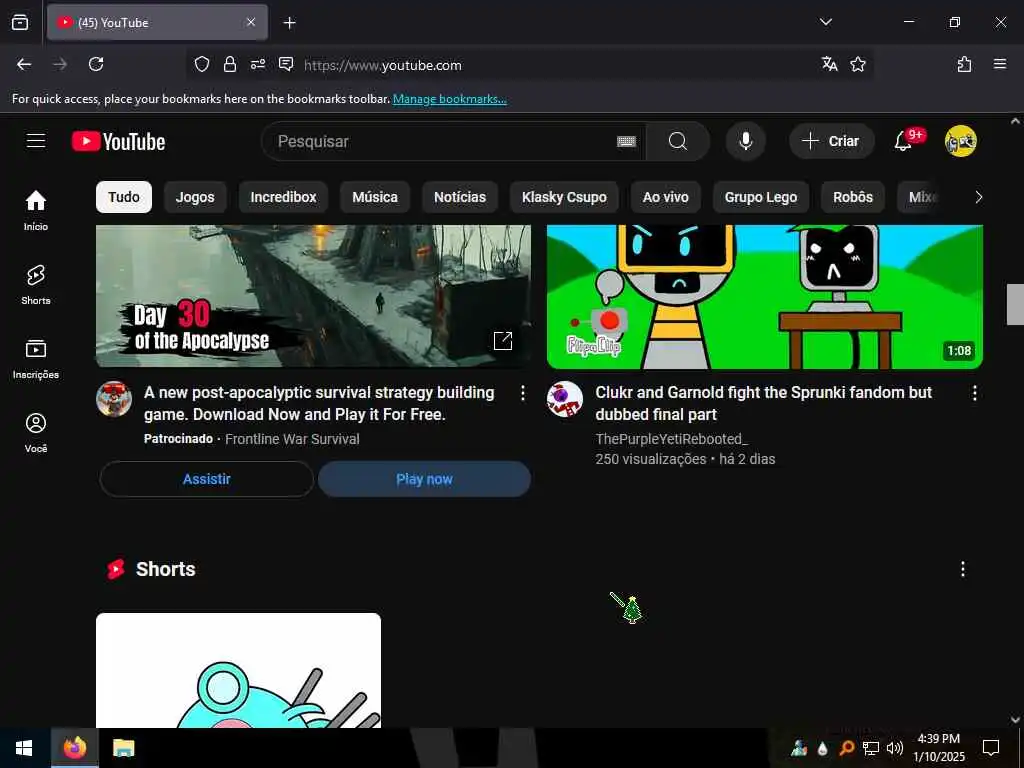
Task: Click the magnifier search button
Action: (x=678, y=141)
